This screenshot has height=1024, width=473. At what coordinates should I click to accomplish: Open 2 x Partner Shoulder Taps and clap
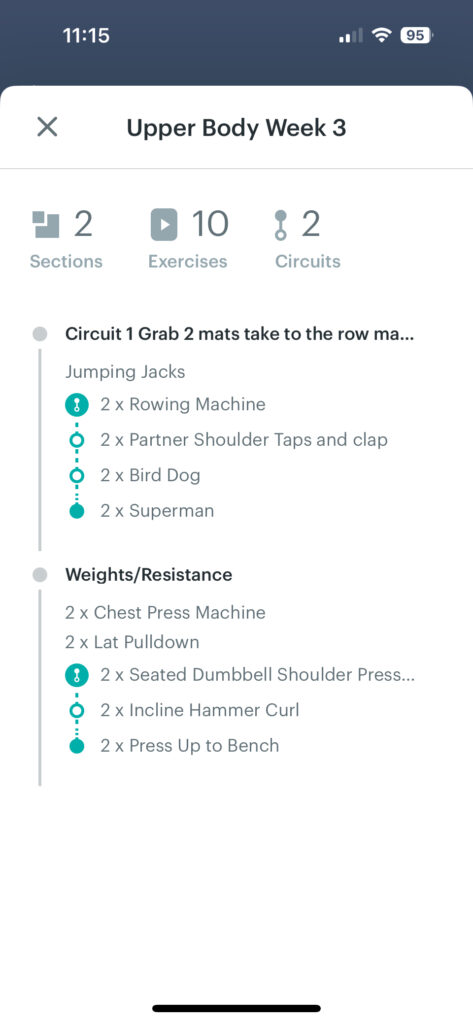[x=244, y=440]
